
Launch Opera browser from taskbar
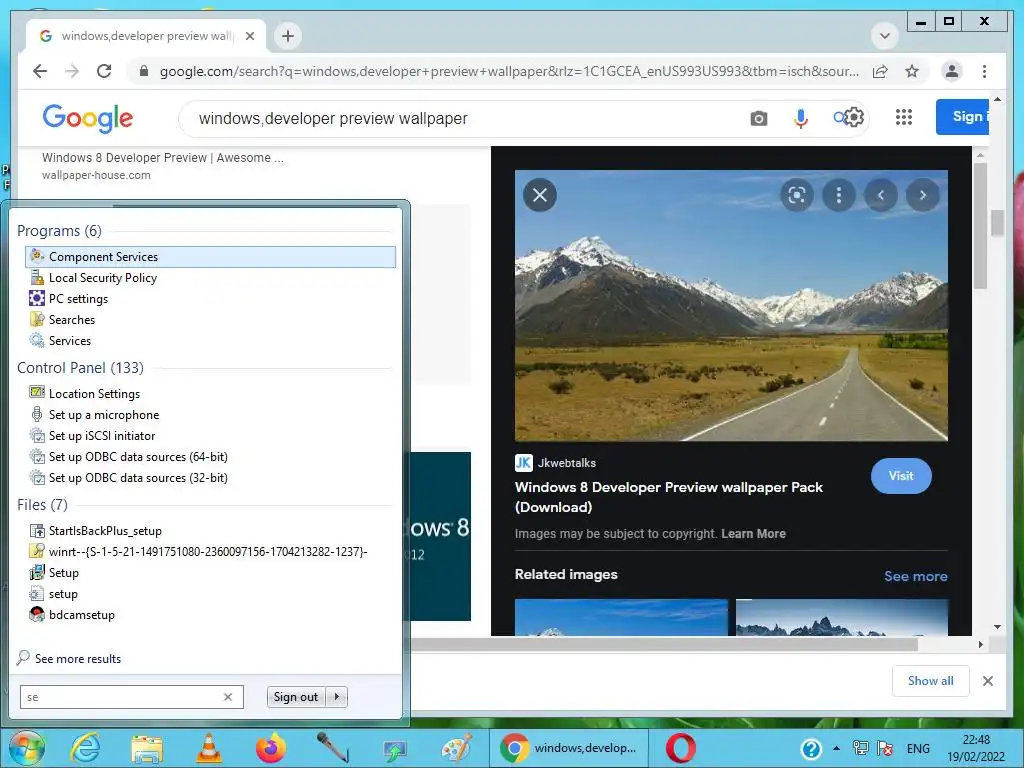coord(680,748)
